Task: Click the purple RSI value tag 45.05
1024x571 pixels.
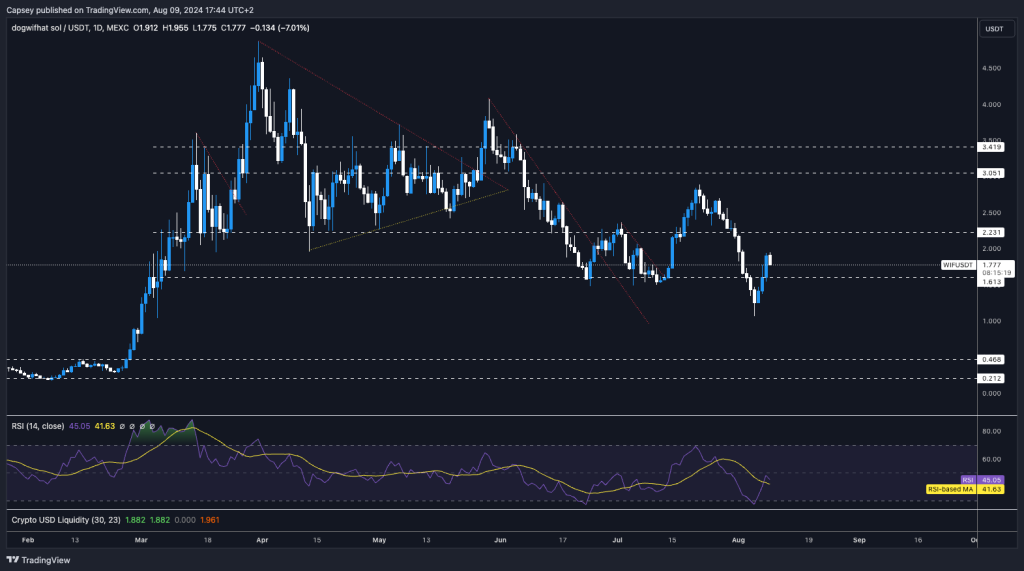Action: 992,479
